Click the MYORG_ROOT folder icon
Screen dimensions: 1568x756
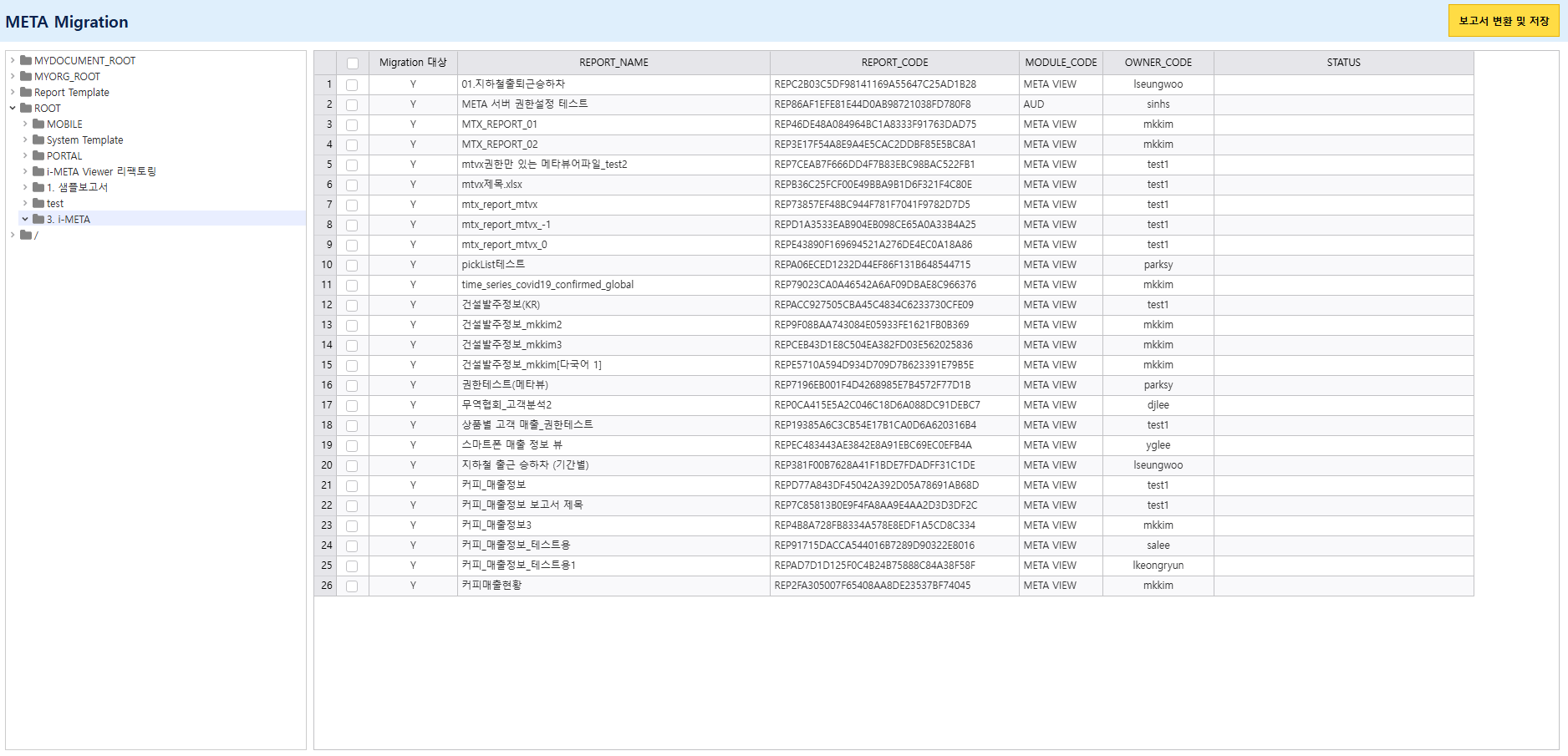click(x=26, y=76)
